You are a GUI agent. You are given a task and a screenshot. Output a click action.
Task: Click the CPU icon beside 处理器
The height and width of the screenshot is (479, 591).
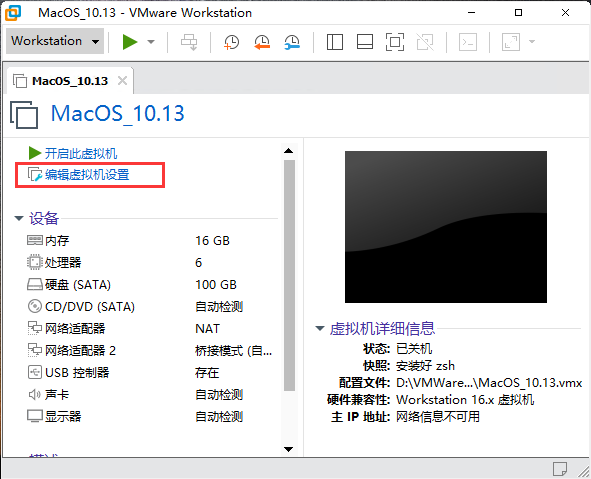pyautogui.click(x=35, y=262)
